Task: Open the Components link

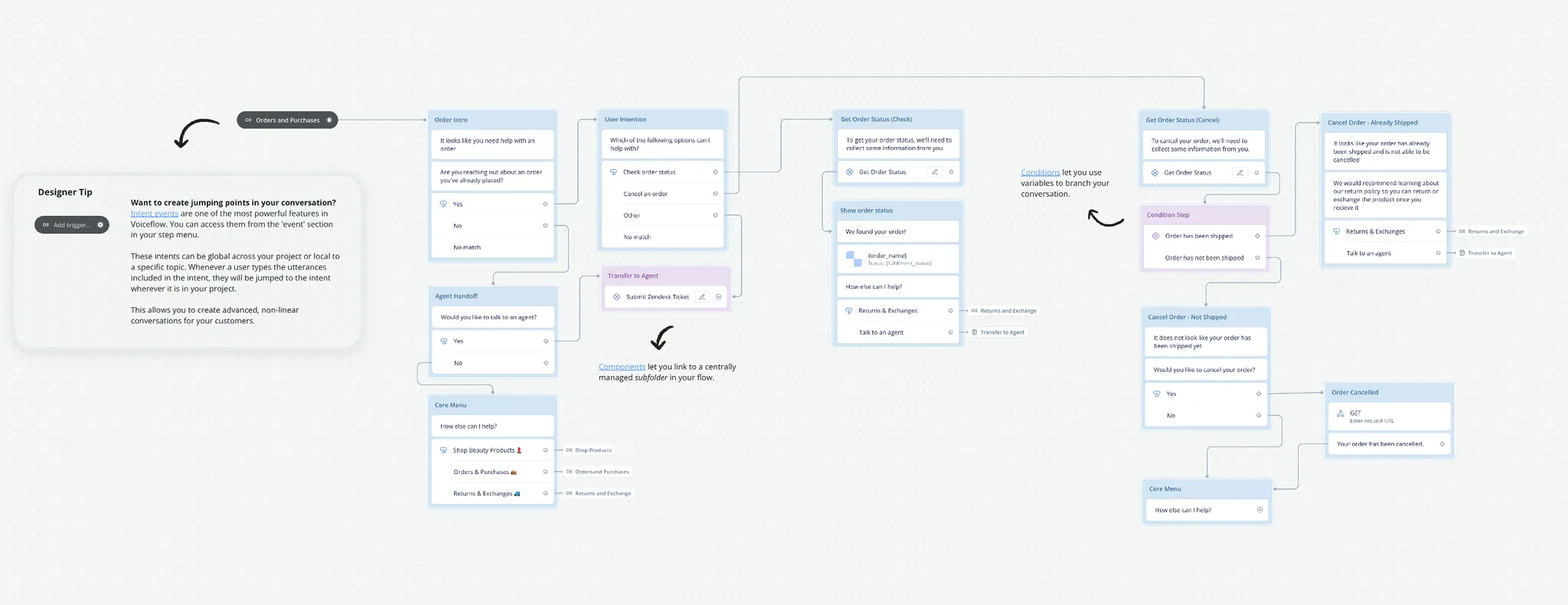Action: pos(622,367)
